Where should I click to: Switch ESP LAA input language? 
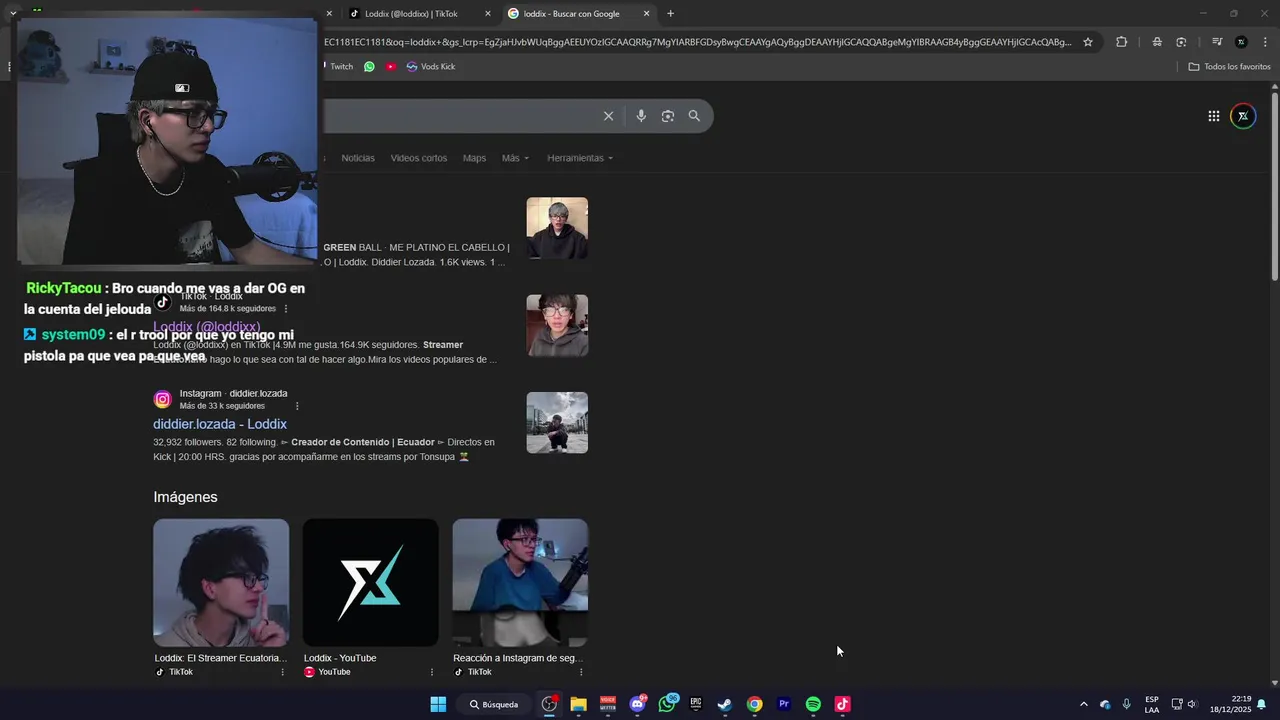pyautogui.click(x=1152, y=704)
